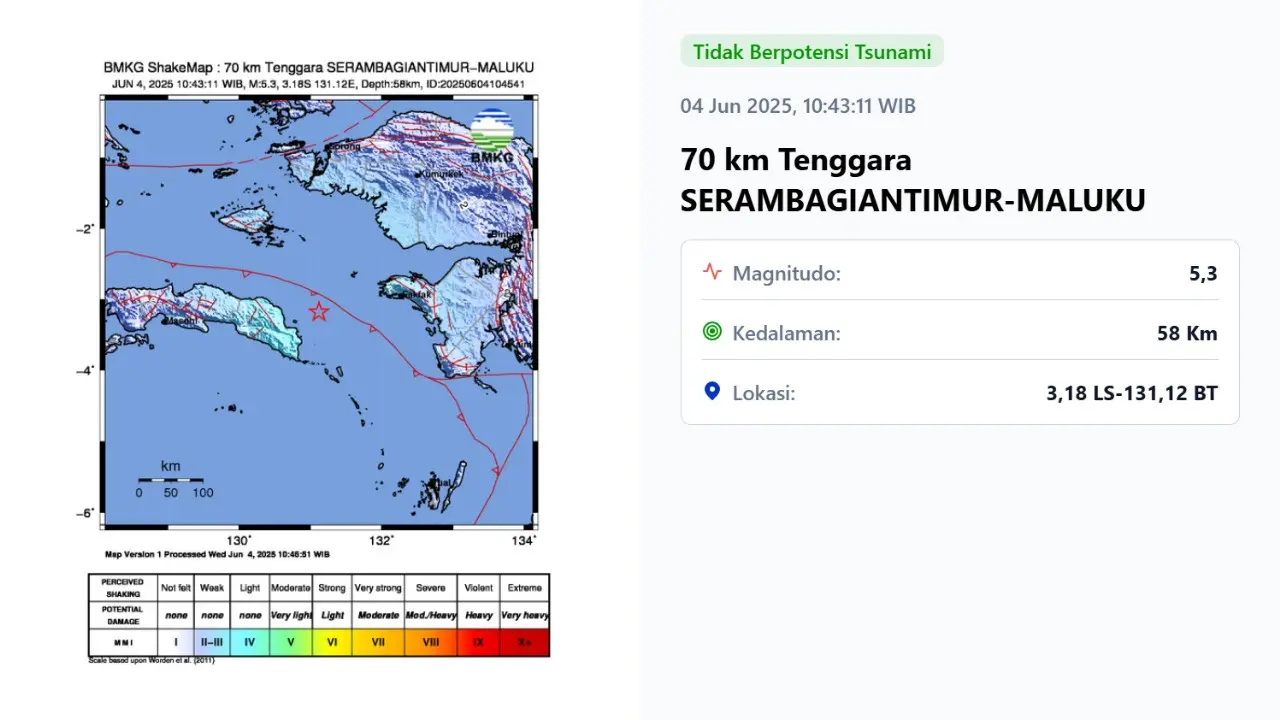Open the BMKG ShakeMap image
This screenshot has height=720, width=1280.
[x=319, y=362]
